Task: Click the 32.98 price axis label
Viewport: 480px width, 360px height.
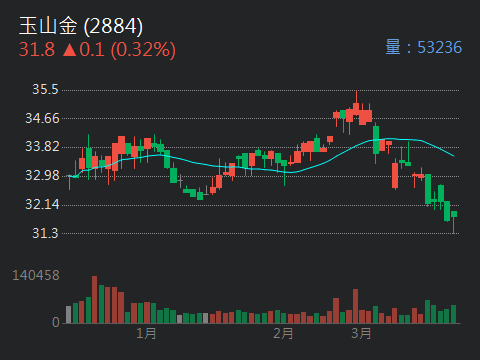Action: [x=42, y=175]
